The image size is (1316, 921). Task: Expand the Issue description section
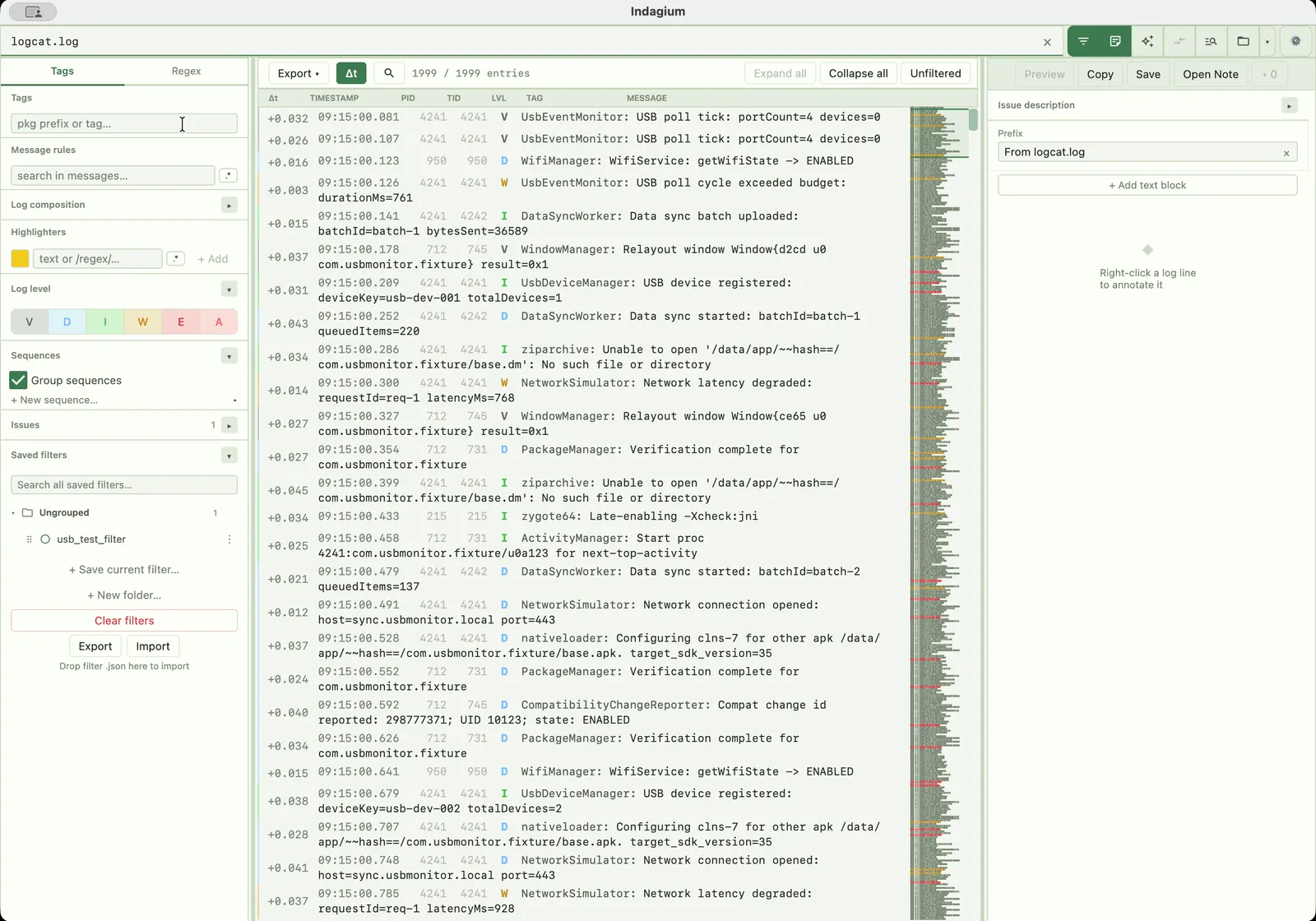(x=1289, y=105)
